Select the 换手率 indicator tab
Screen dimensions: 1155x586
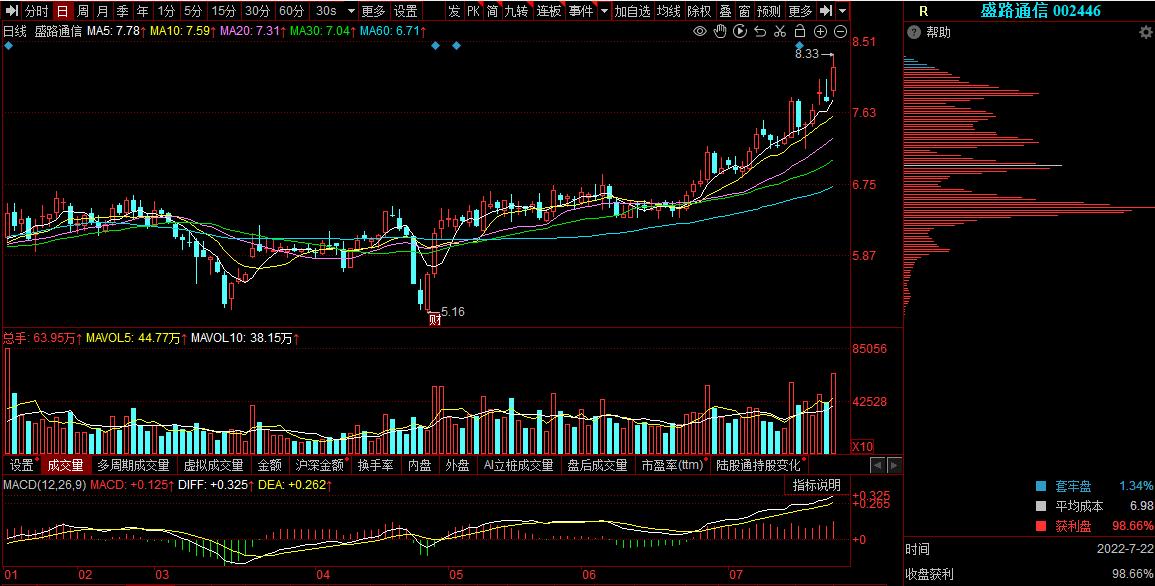tap(376, 465)
